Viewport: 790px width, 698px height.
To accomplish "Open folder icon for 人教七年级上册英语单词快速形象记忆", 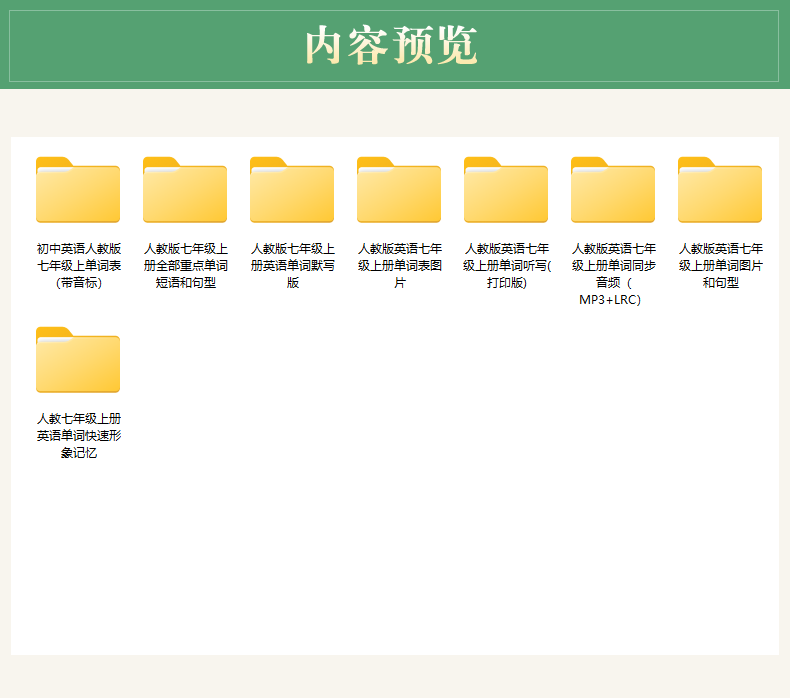I will pos(78,360).
